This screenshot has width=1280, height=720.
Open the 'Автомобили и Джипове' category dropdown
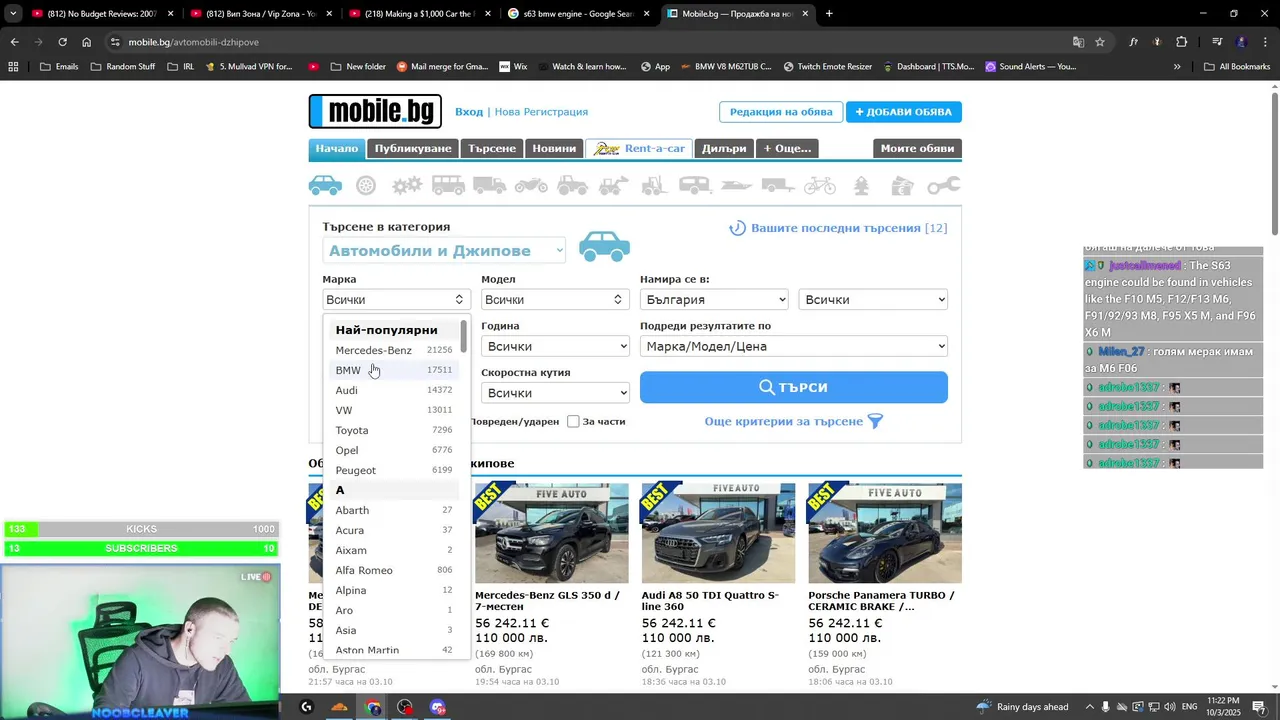(x=445, y=251)
